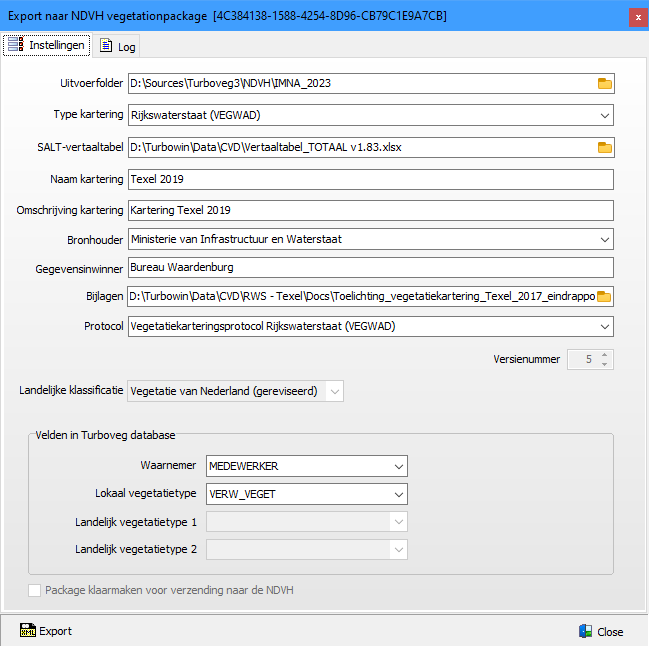Expand the Type kartering dropdown
This screenshot has height=647, width=649.
point(604,115)
